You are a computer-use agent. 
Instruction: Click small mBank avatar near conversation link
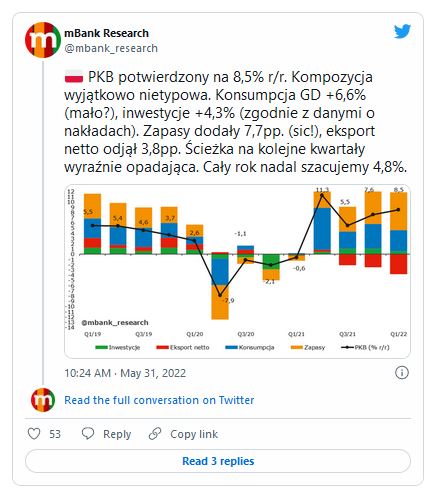pyautogui.click(x=43, y=400)
